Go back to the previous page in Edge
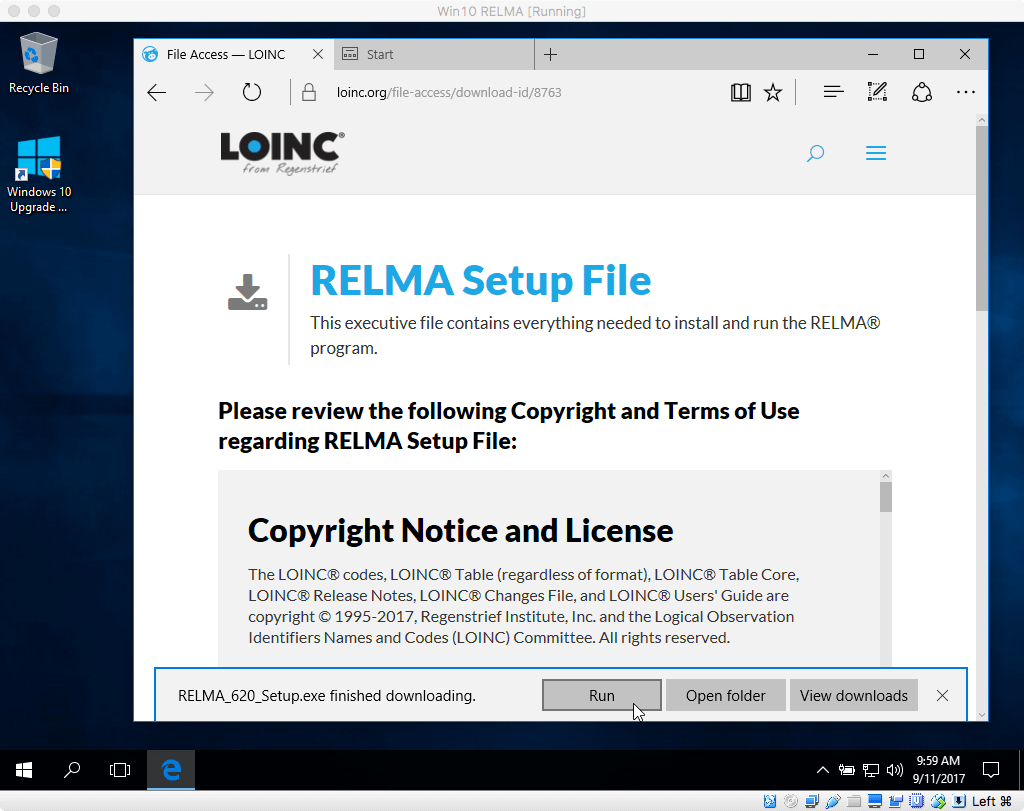The image size is (1024, 811). [157, 93]
